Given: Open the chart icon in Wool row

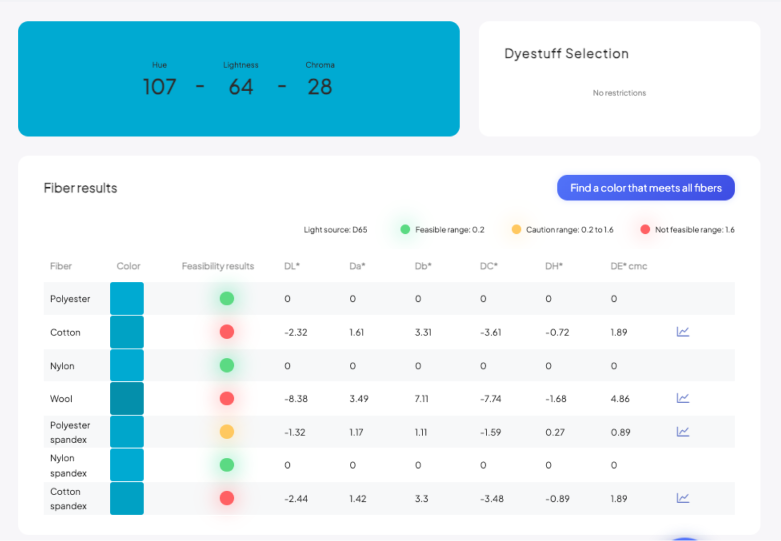Looking at the screenshot, I should 683,398.
